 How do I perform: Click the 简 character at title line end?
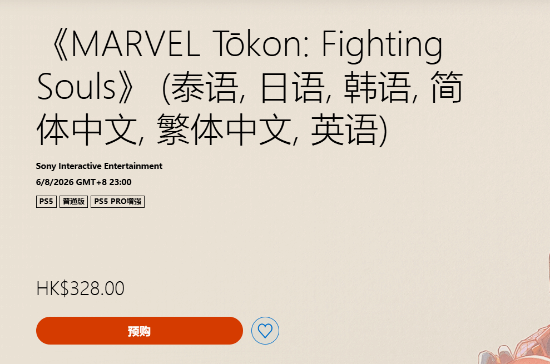coord(447,87)
